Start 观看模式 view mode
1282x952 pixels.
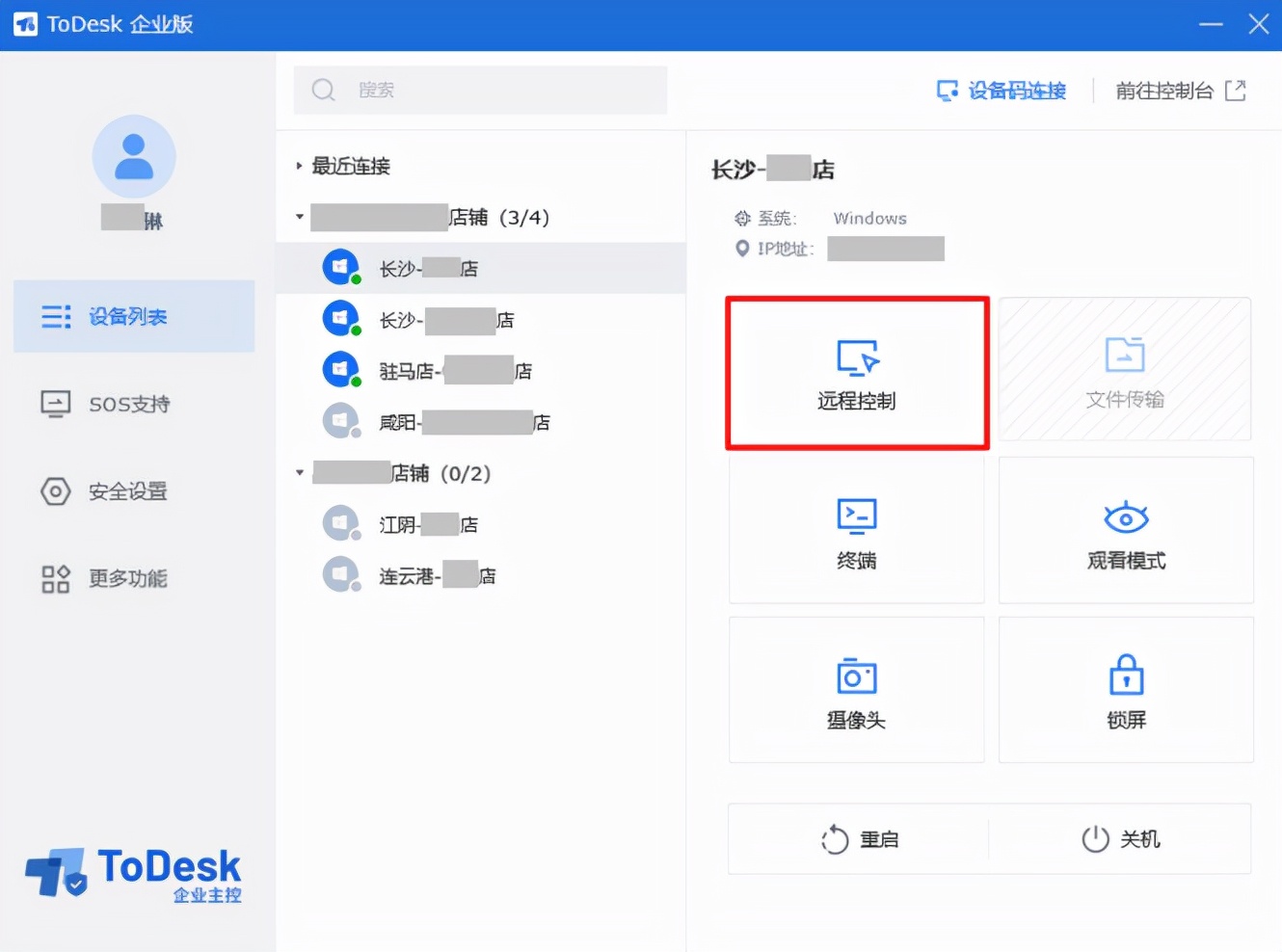click(x=1126, y=530)
